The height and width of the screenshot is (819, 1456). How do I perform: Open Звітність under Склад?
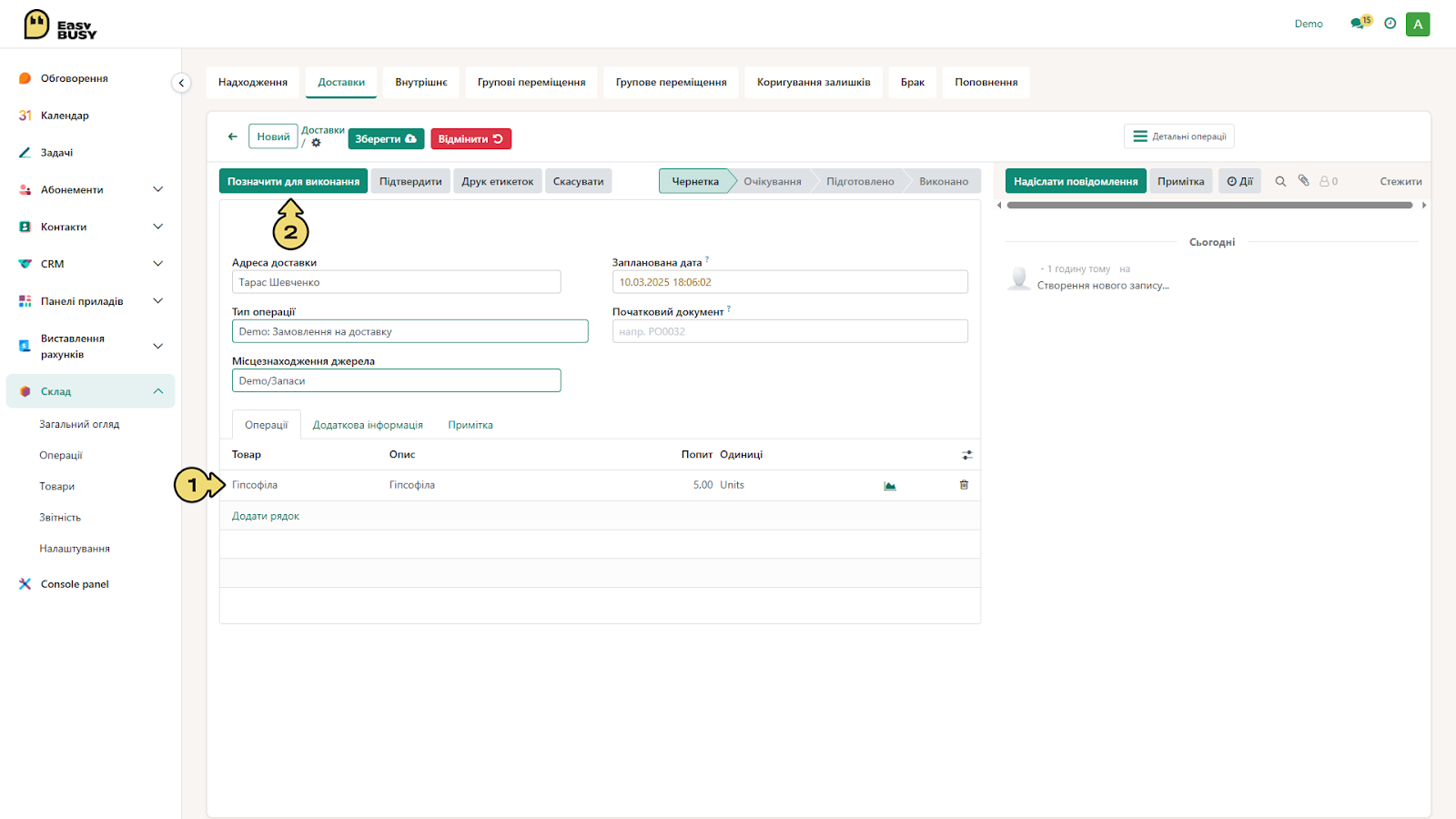60,517
